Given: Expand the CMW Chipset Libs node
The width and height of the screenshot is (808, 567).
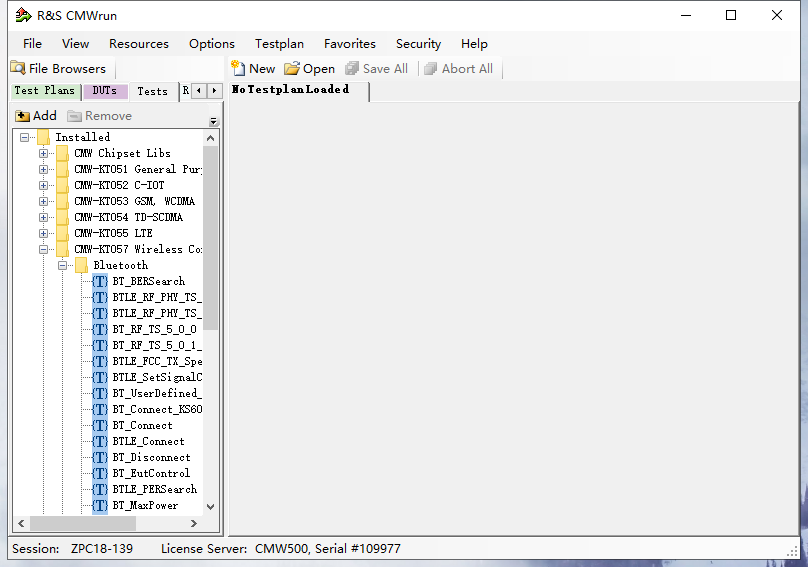Looking at the screenshot, I should click(x=43, y=153).
